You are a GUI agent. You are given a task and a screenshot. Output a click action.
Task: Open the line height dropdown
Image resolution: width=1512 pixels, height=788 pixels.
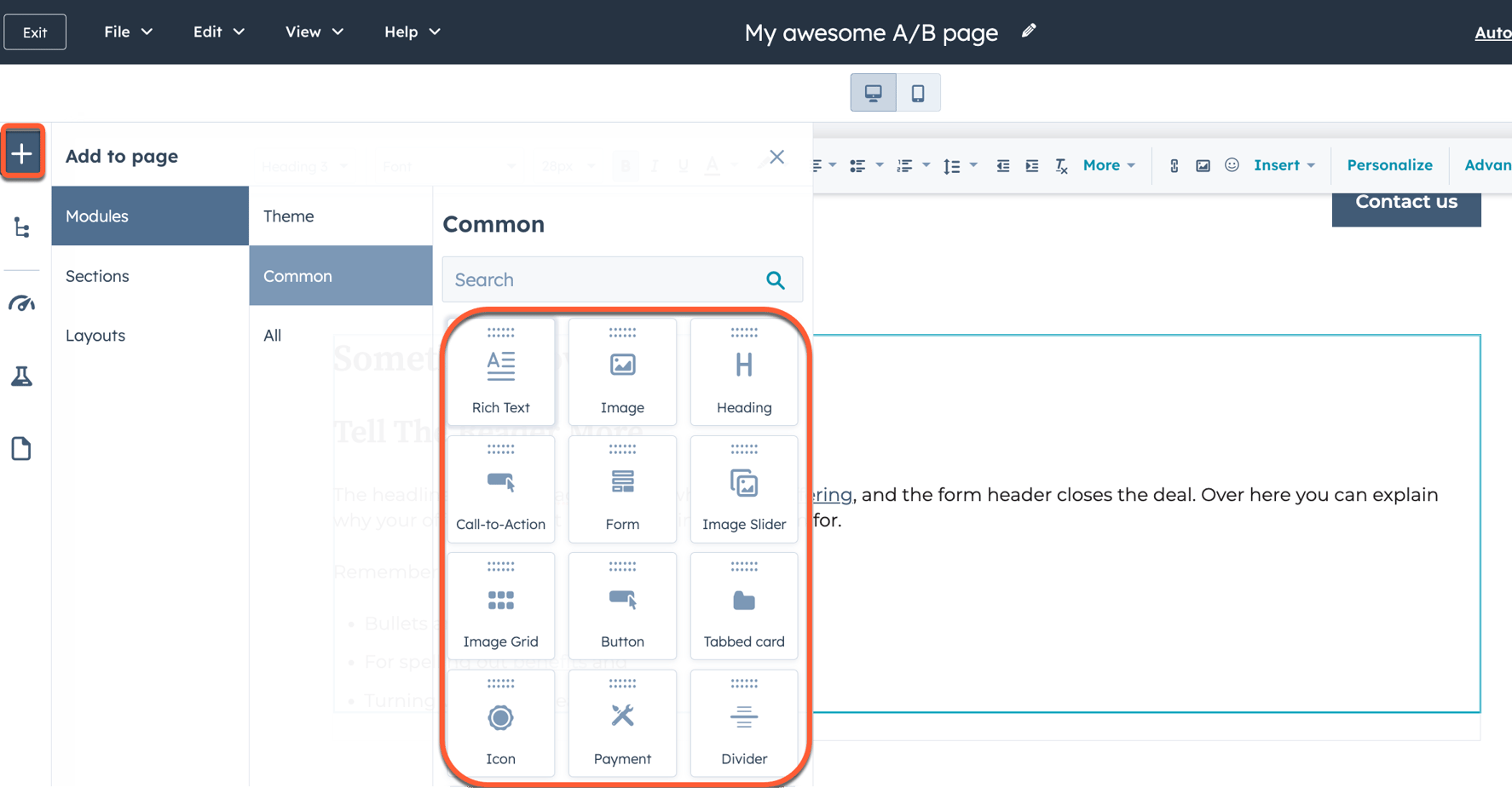pyautogui.click(x=959, y=166)
